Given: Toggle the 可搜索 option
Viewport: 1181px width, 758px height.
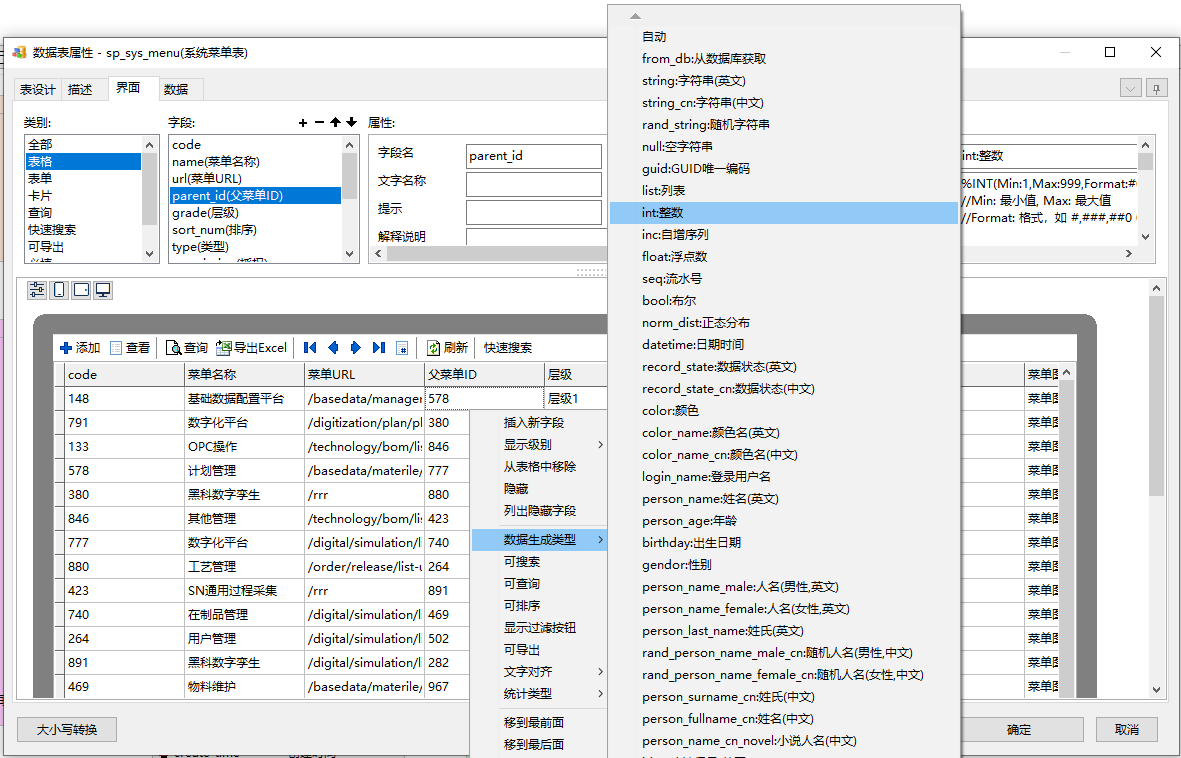Looking at the screenshot, I should pyautogui.click(x=539, y=561).
